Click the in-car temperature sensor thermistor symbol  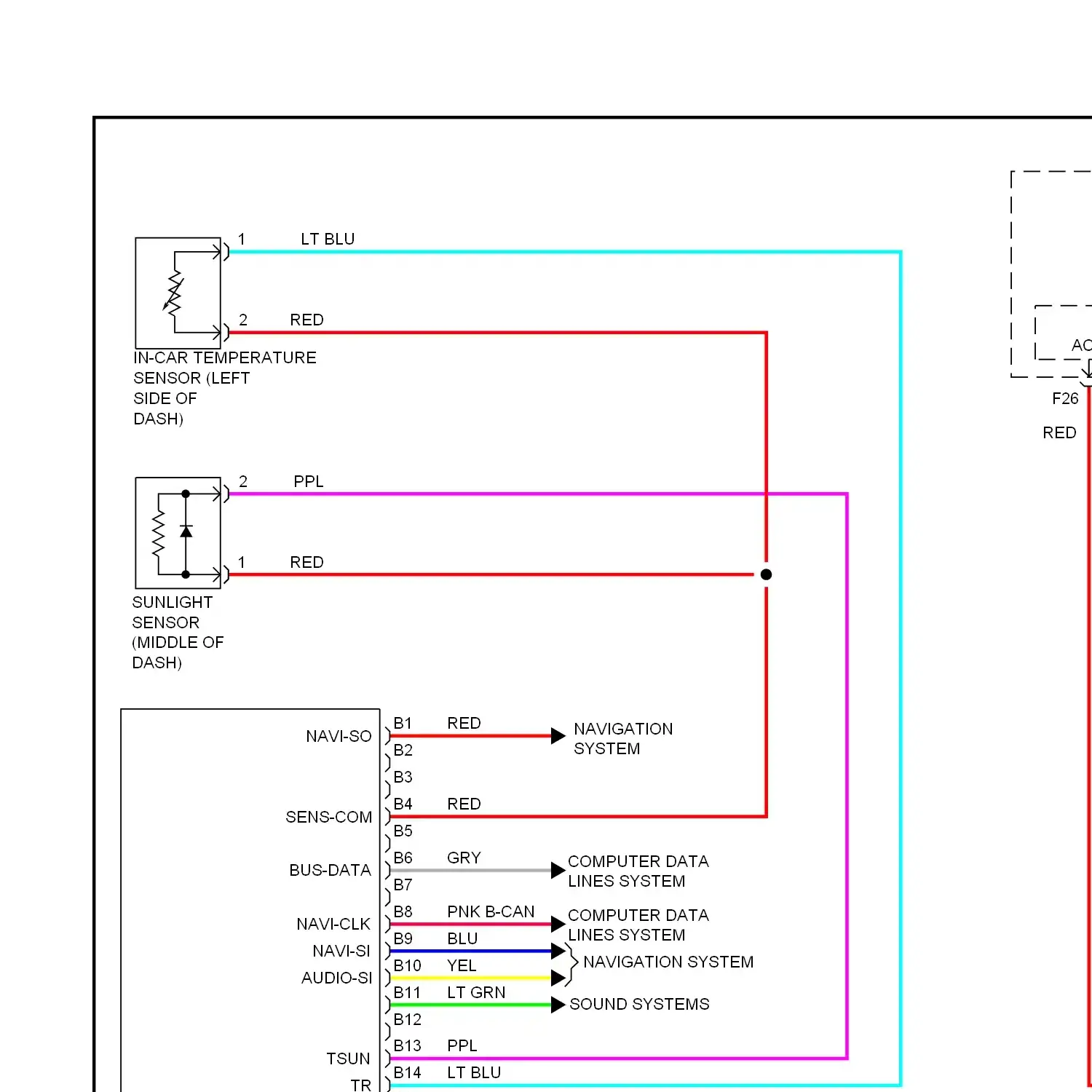173,293
